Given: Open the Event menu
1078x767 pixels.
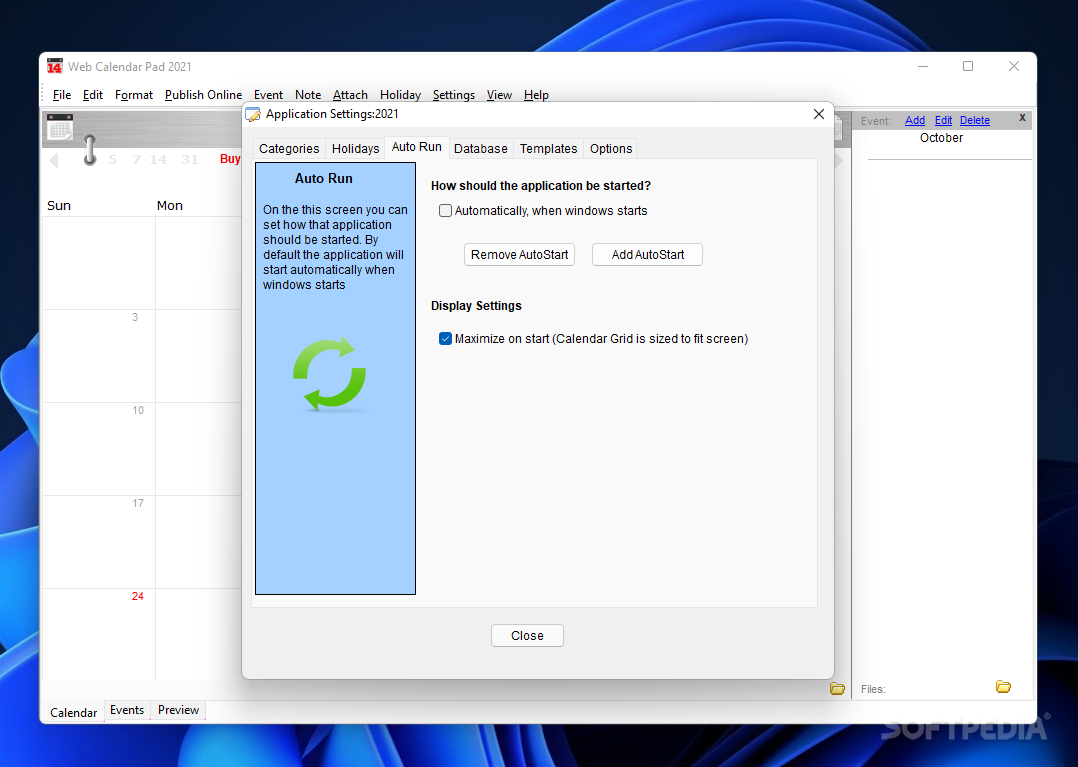Looking at the screenshot, I should 268,95.
